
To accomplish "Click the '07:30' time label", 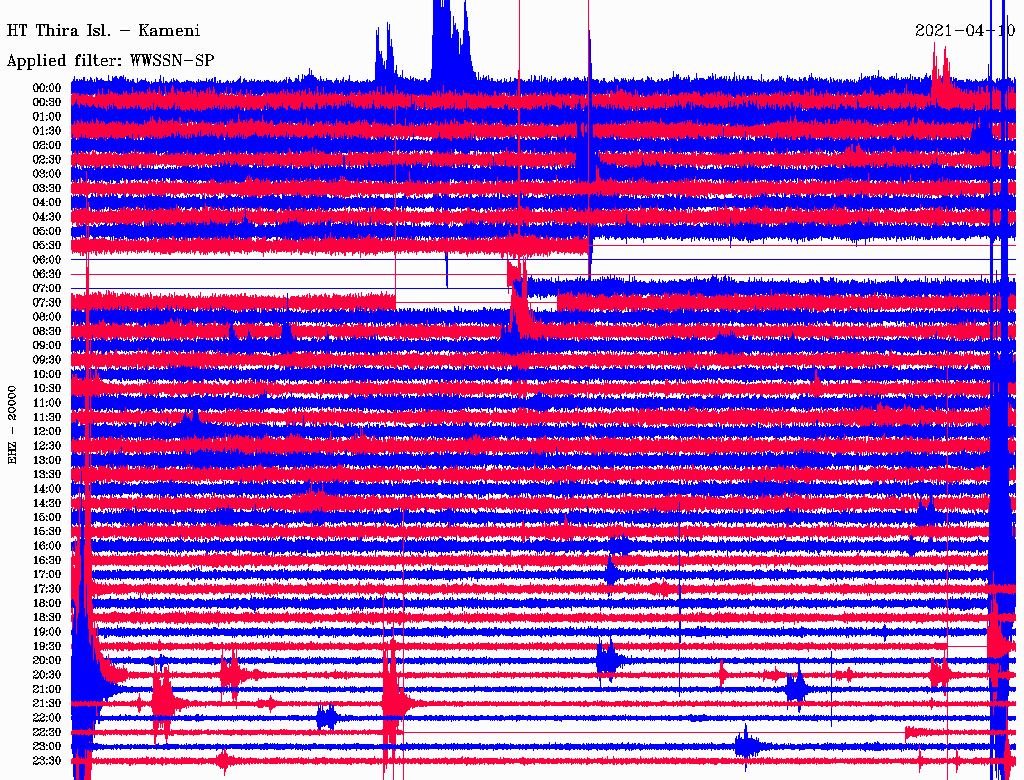I will (47, 303).
